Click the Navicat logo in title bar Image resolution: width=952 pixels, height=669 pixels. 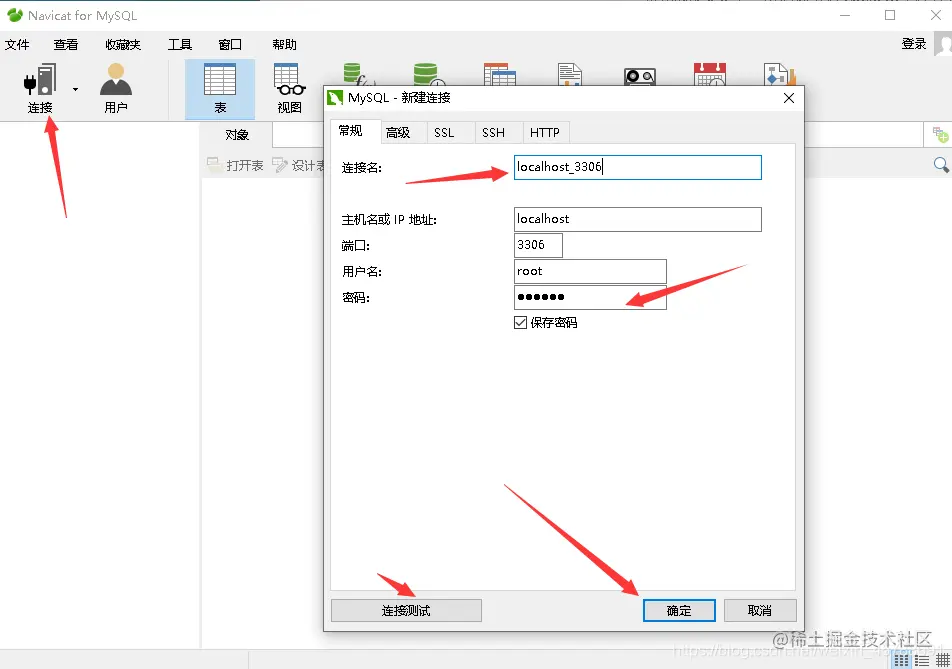[15, 15]
